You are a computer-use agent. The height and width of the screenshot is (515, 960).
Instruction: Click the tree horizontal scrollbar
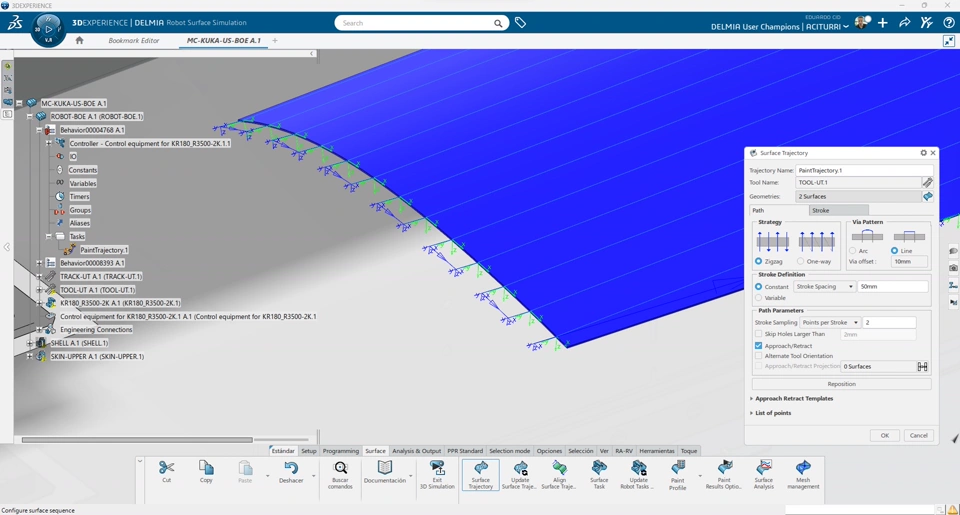tap(137, 440)
